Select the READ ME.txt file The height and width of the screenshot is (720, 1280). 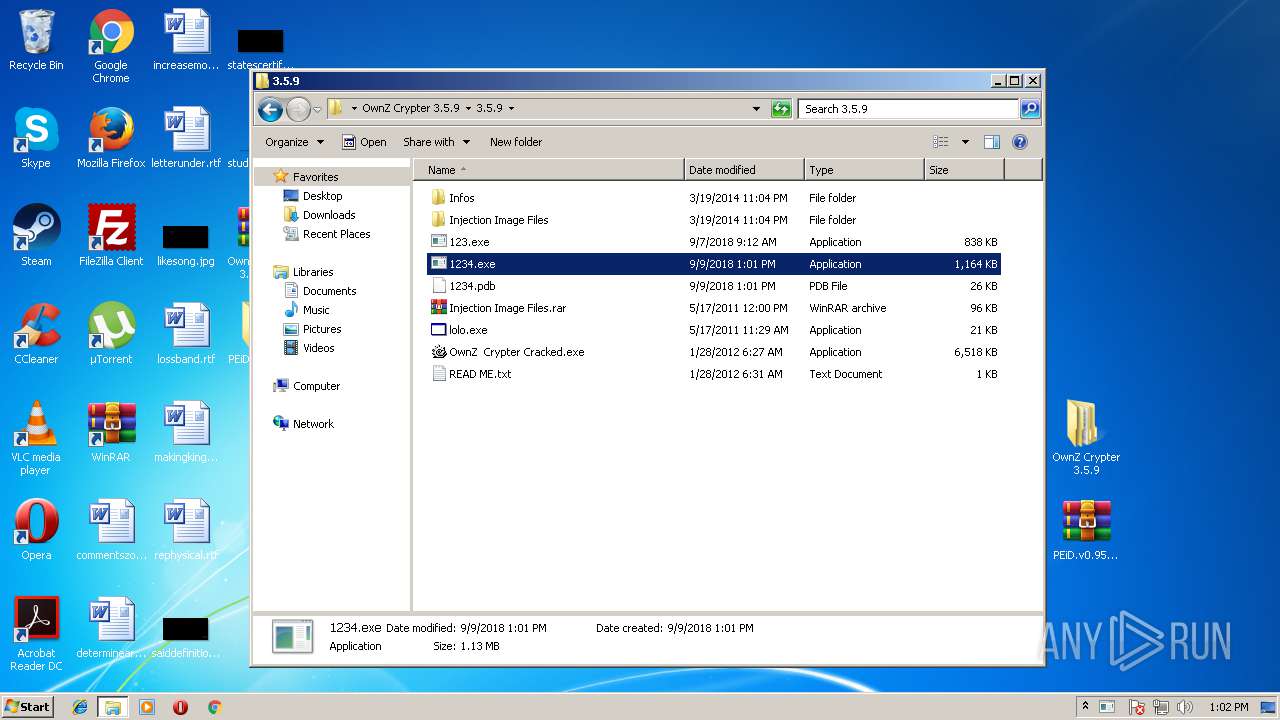(x=714, y=374)
